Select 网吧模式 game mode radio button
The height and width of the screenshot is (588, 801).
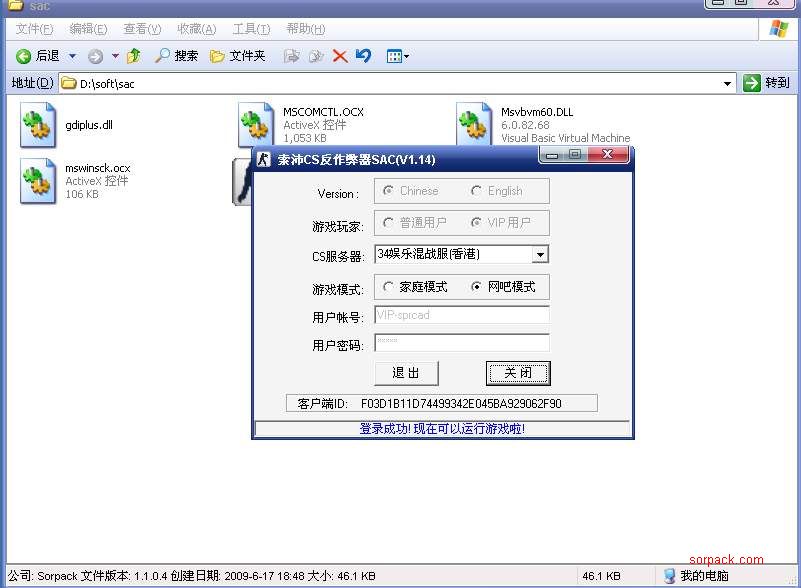pos(476,287)
